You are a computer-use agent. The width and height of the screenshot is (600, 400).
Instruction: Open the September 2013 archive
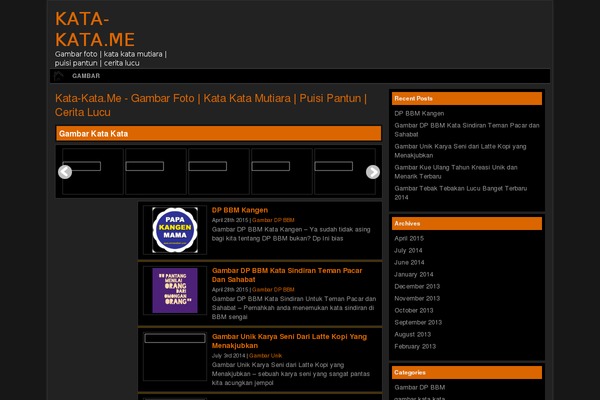[x=418, y=322]
